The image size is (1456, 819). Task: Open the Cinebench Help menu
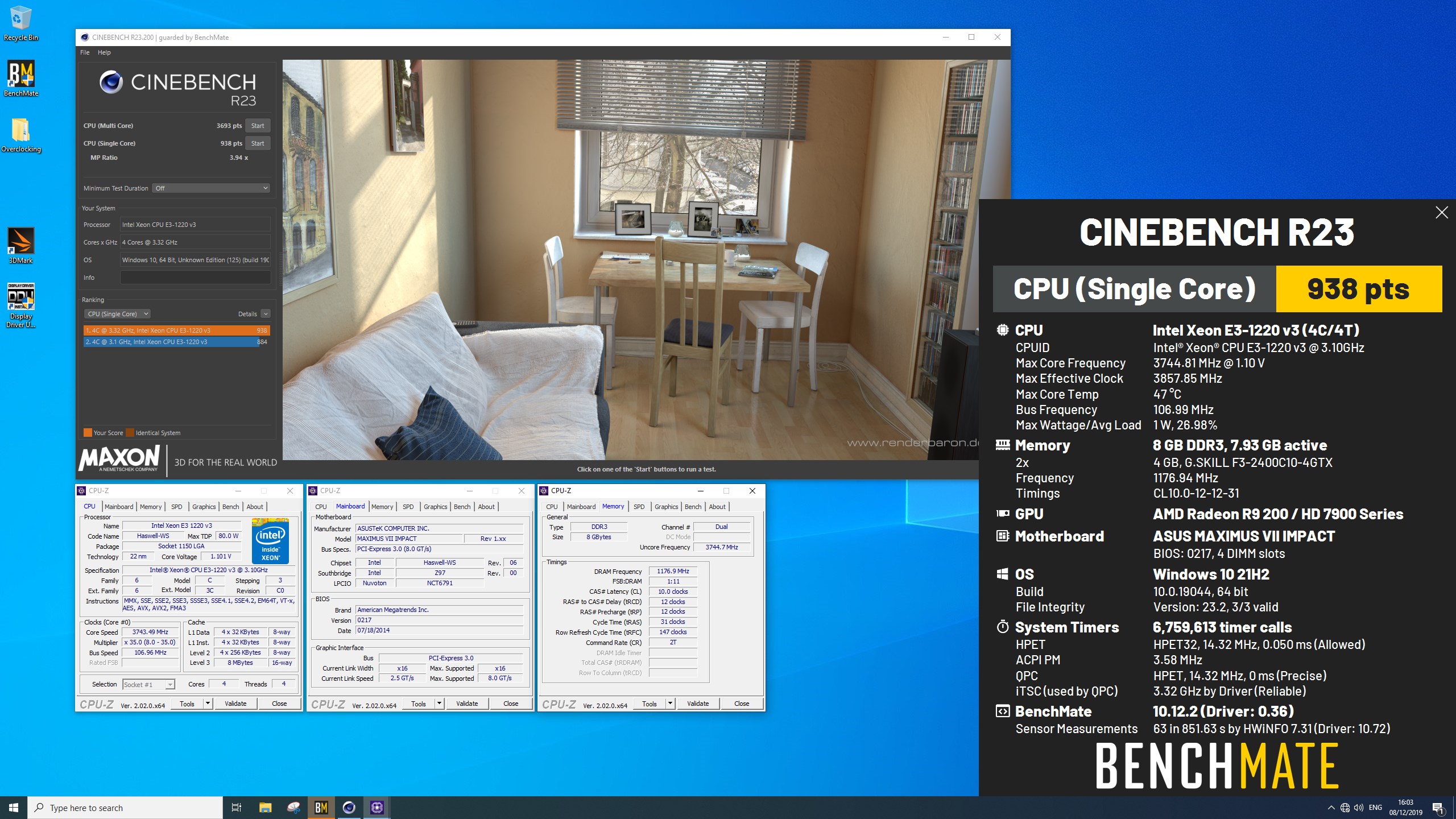pyautogui.click(x=104, y=52)
